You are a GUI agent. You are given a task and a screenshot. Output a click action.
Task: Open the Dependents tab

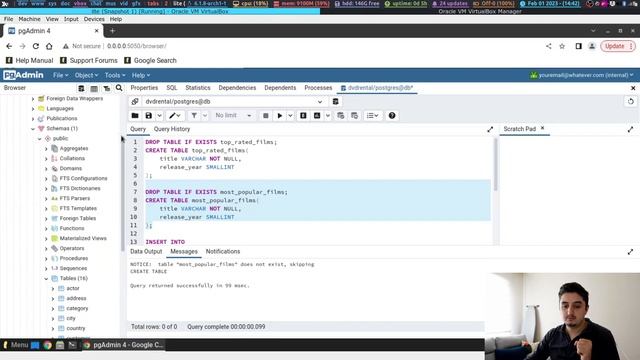click(x=280, y=88)
